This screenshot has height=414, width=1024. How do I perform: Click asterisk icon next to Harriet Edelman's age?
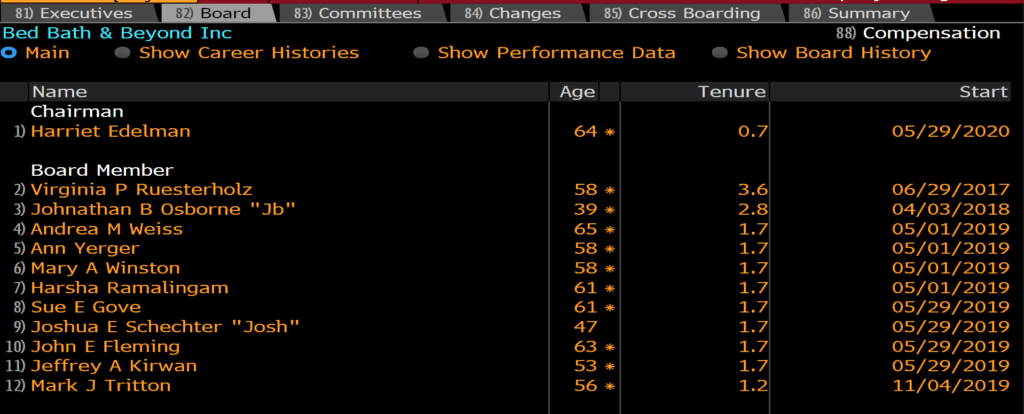click(x=610, y=132)
